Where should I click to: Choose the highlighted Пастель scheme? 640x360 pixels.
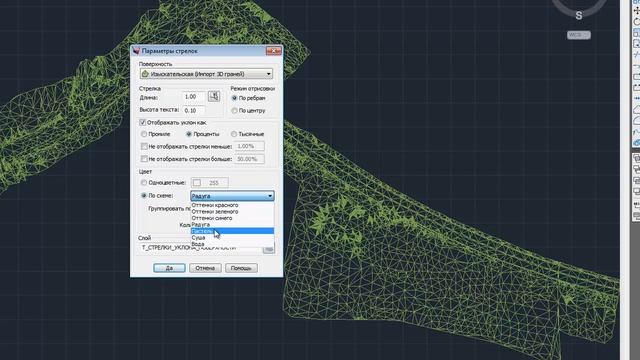click(x=232, y=231)
